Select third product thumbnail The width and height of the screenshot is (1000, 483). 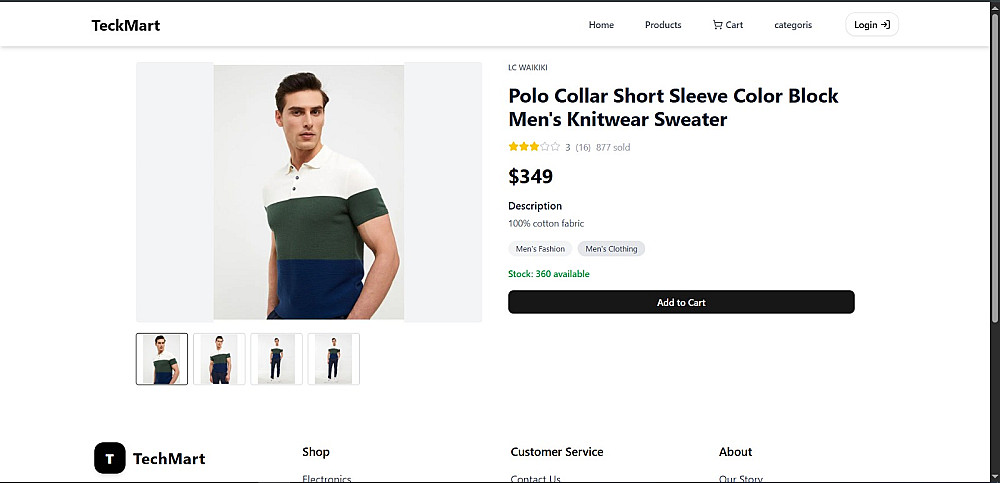coord(276,359)
